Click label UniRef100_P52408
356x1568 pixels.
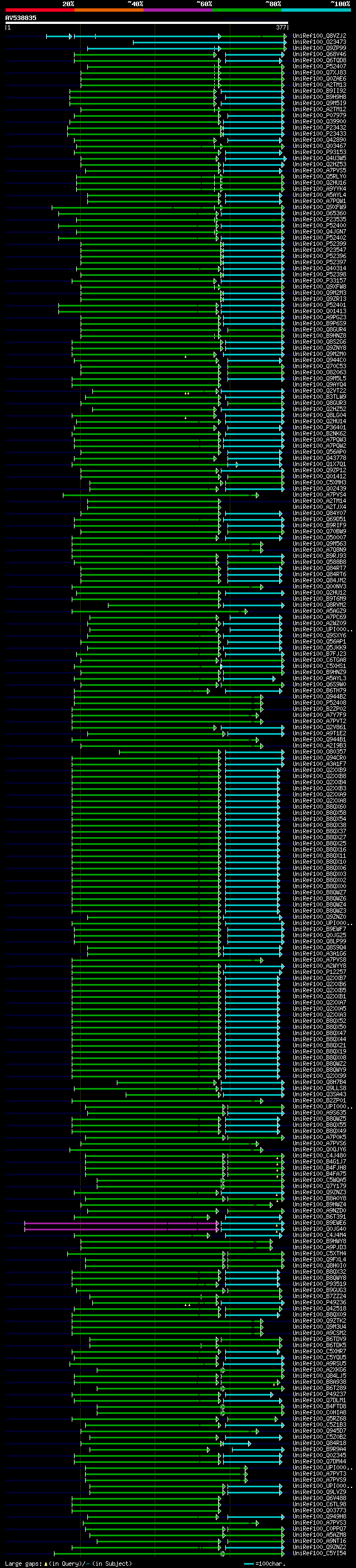319,703
